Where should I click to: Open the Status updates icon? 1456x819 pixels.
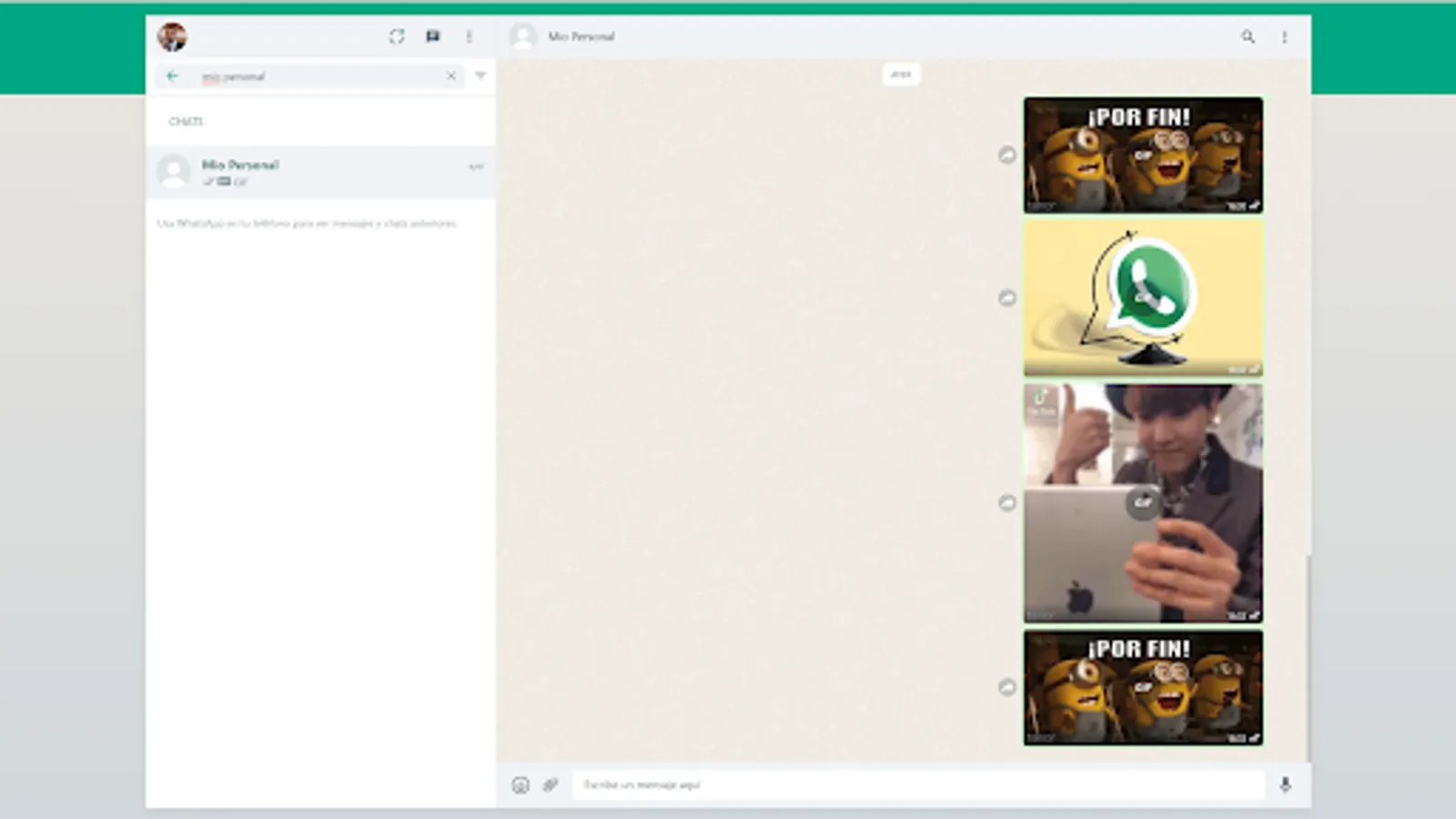pos(397,36)
